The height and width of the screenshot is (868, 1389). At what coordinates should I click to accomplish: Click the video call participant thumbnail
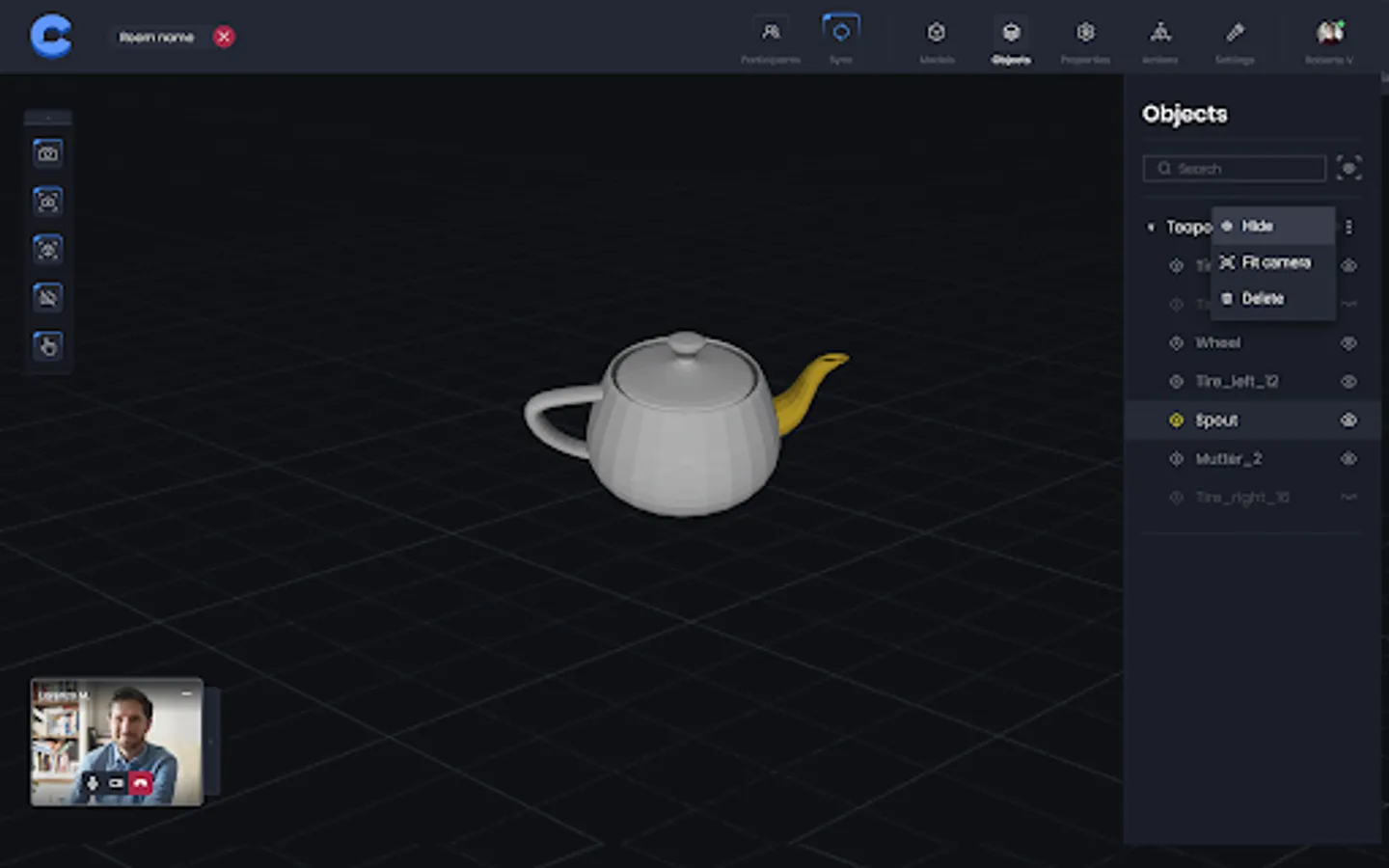click(117, 742)
